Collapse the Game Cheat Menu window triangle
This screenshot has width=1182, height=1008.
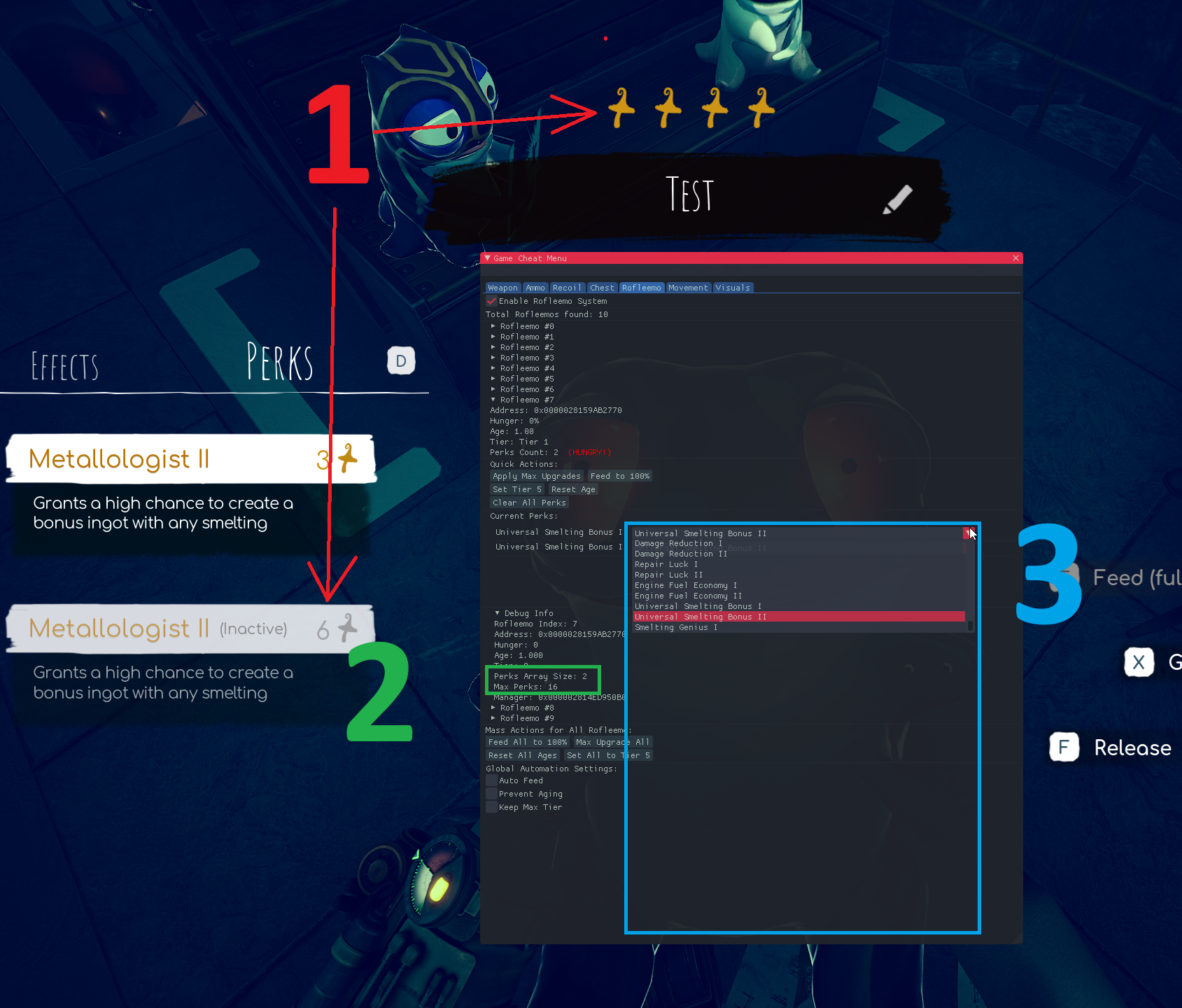pos(488,258)
